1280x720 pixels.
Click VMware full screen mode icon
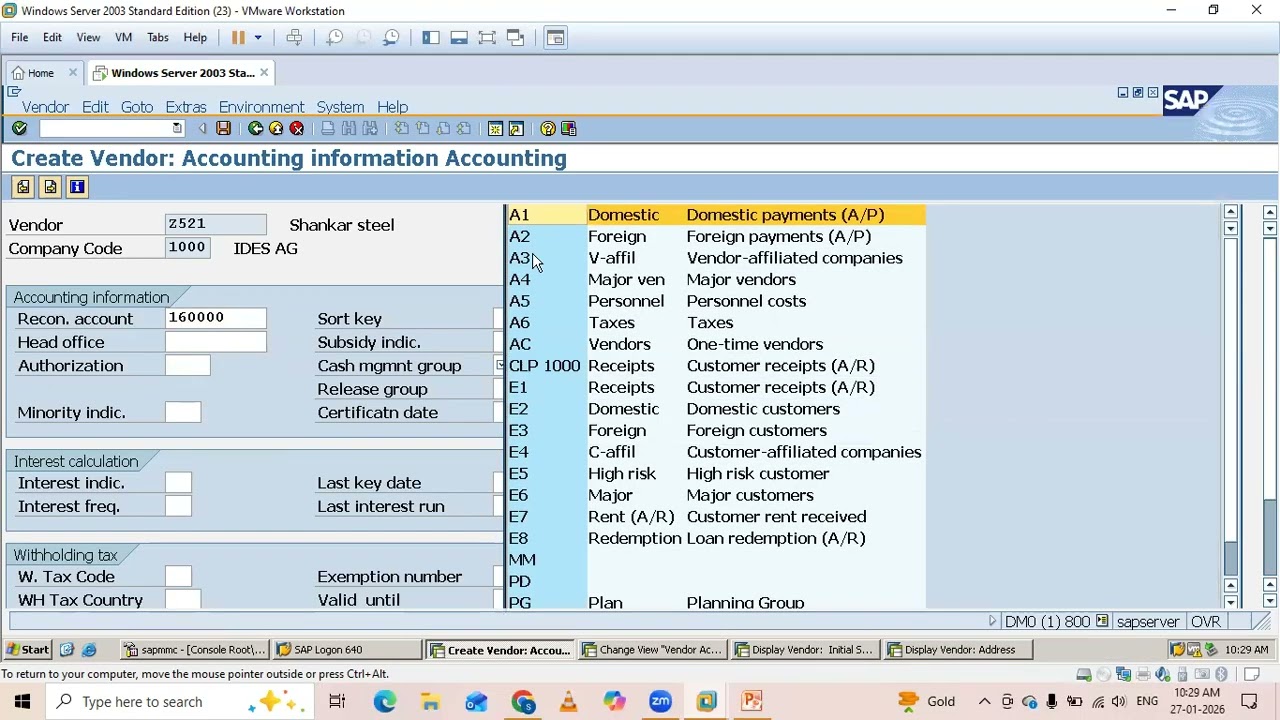(487, 37)
